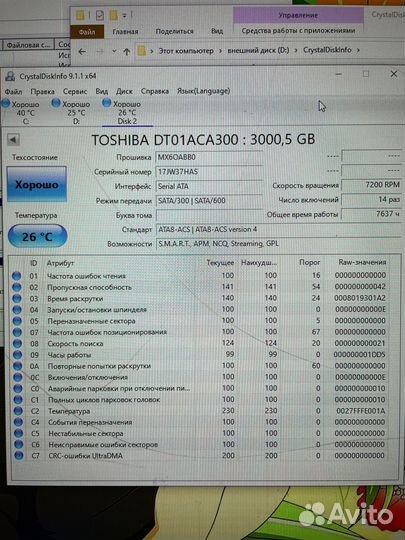405x540 pixels.
Task: Click the status icon for Температура row
Action: [18, 411]
